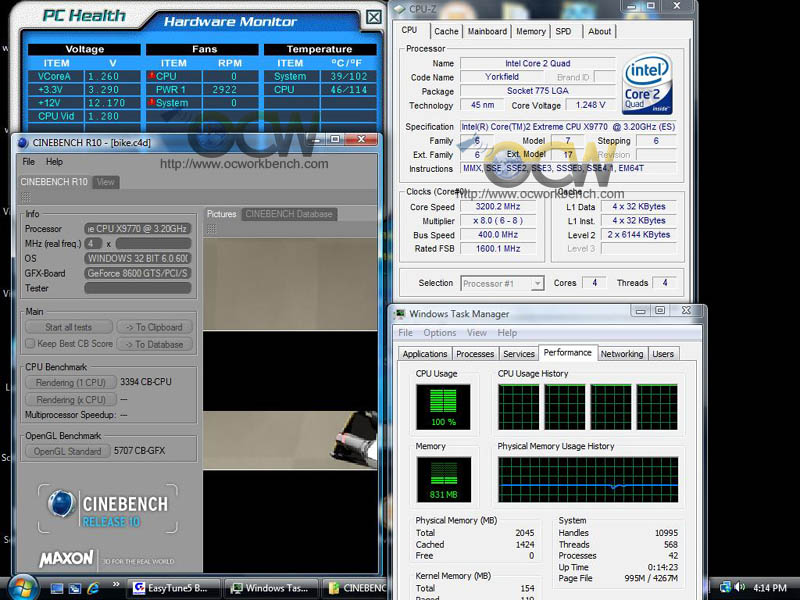Viewport: 800px width, 600px height.
Task: Click the Core Speed 3200.2 MHz value
Action: (497, 207)
